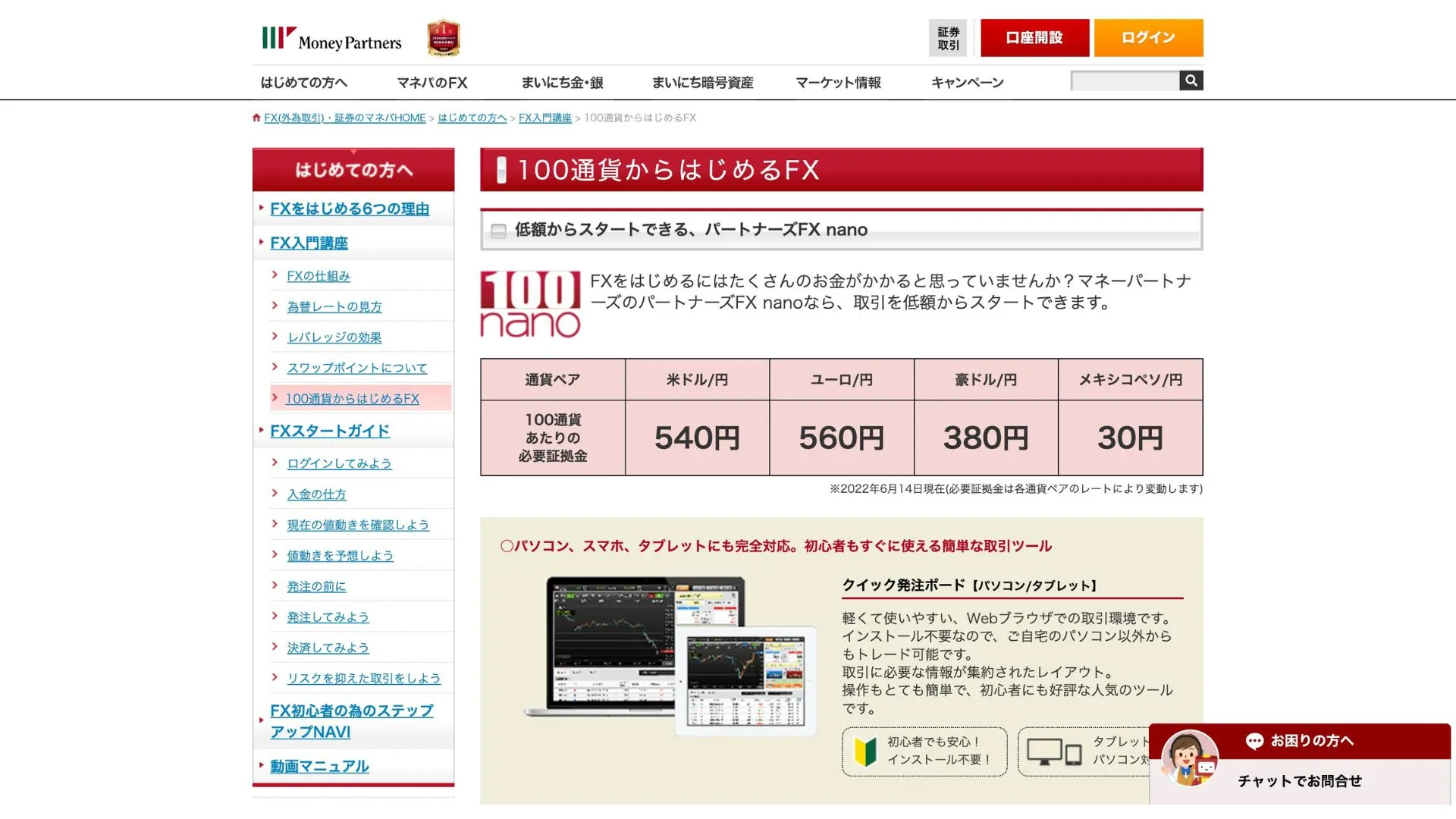
Task: Open FX初心者の為のステップアップNAVI
Action: tap(352, 721)
